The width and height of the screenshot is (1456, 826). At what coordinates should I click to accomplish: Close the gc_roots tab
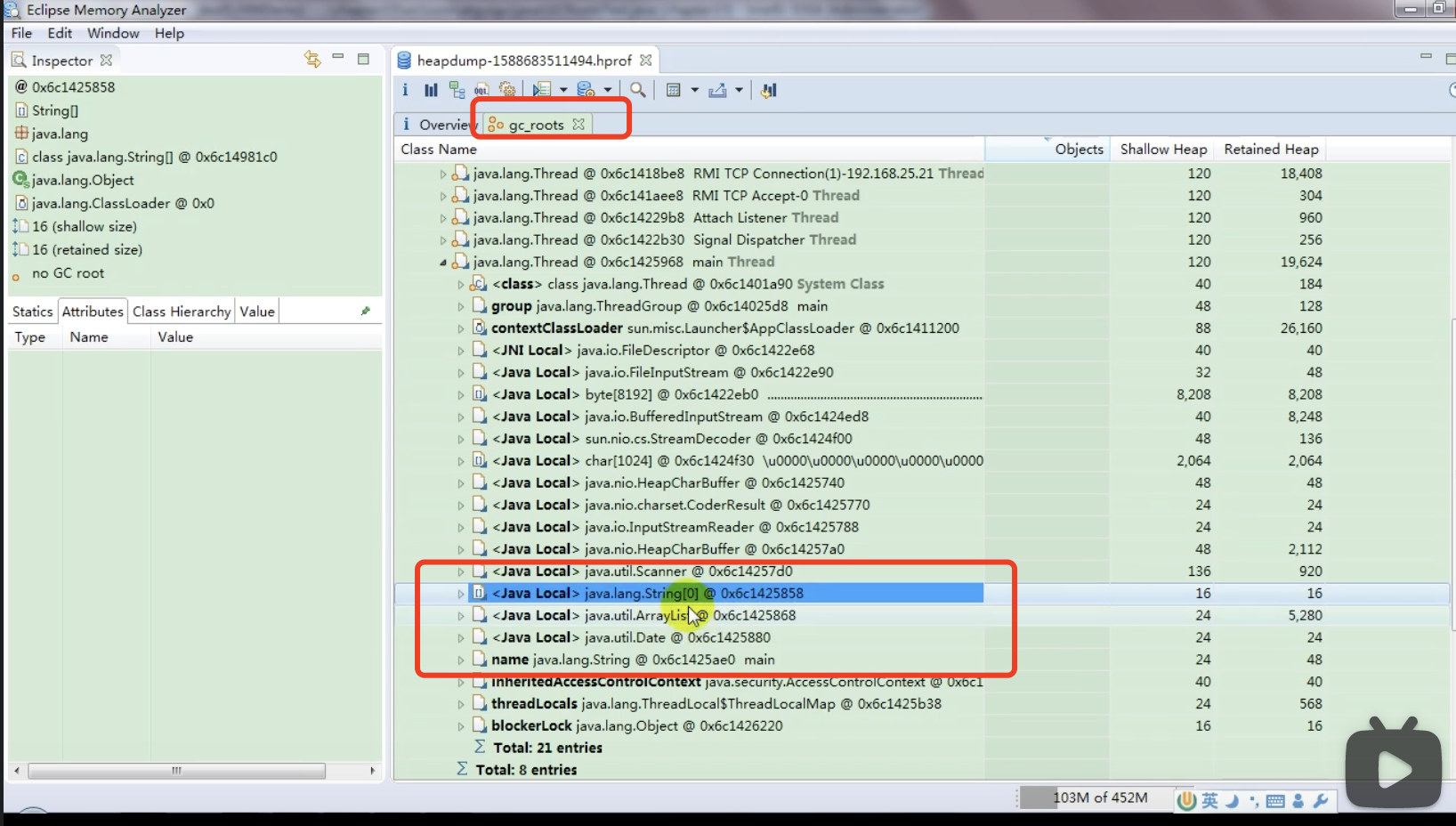(x=578, y=124)
